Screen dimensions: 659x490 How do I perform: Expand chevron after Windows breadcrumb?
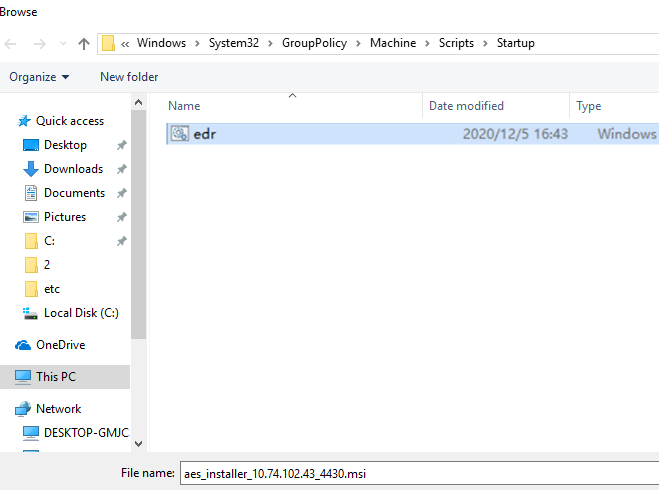tap(197, 43)
